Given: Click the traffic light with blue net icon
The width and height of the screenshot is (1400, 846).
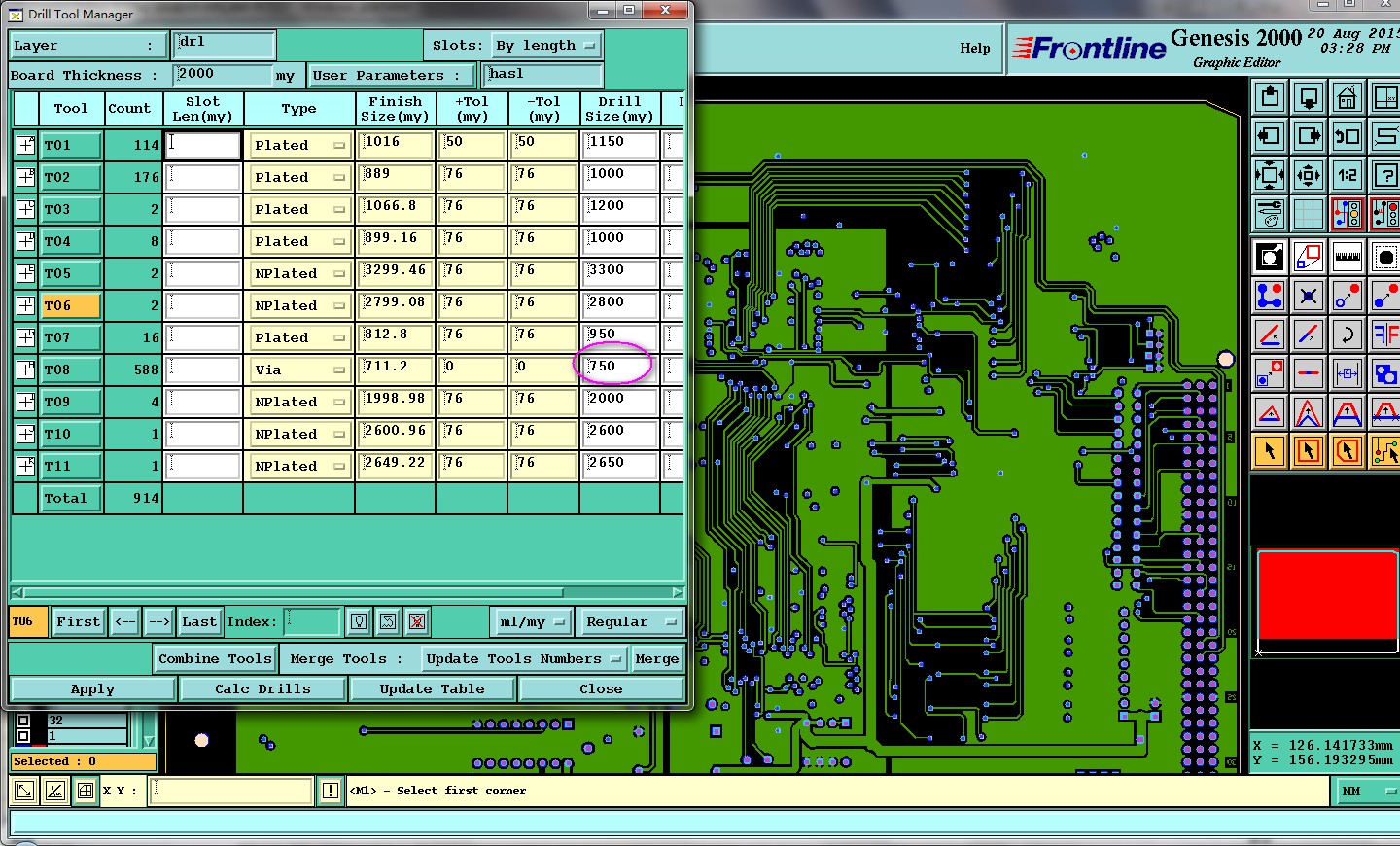Looking at the screenshot, I should coord(1347,214).
